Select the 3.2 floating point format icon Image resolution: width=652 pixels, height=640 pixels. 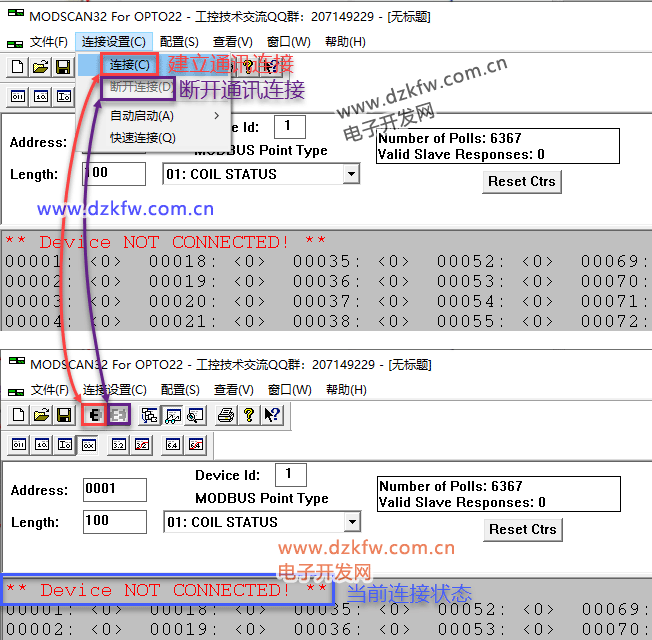119,444
